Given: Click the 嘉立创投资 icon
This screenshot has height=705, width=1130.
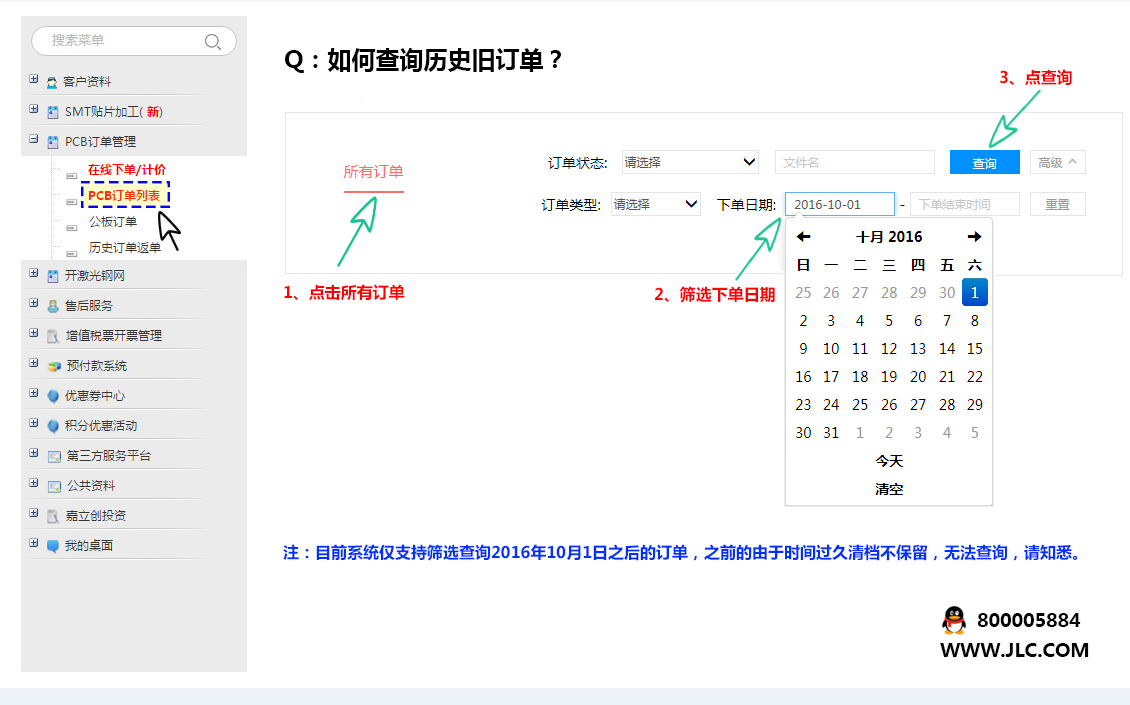Looking at the screenshot, I should [x=53, y=516].
